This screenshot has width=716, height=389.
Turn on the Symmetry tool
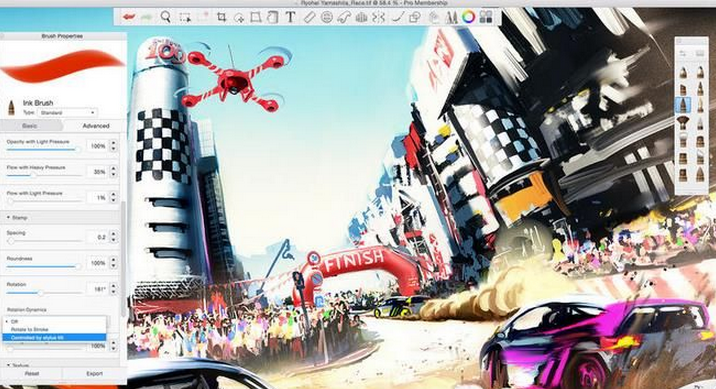[378, 17]
